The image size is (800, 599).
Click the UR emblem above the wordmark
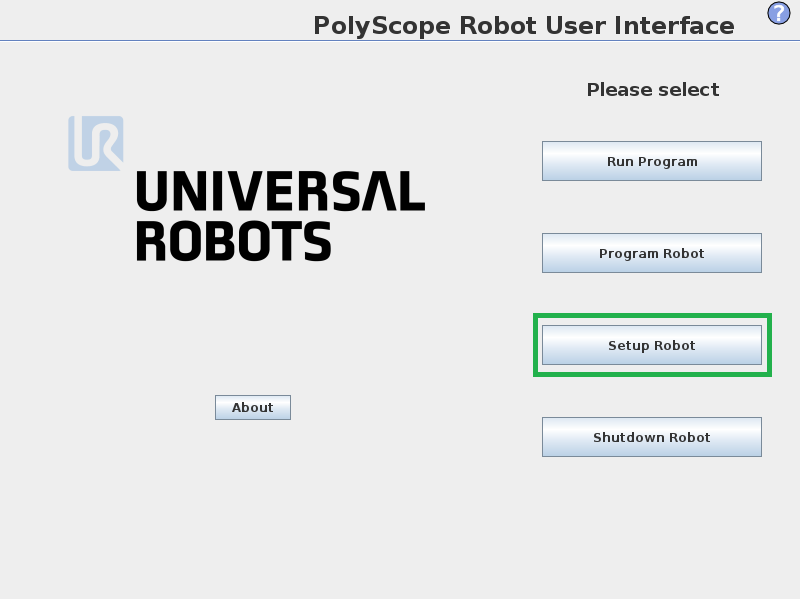95,143
